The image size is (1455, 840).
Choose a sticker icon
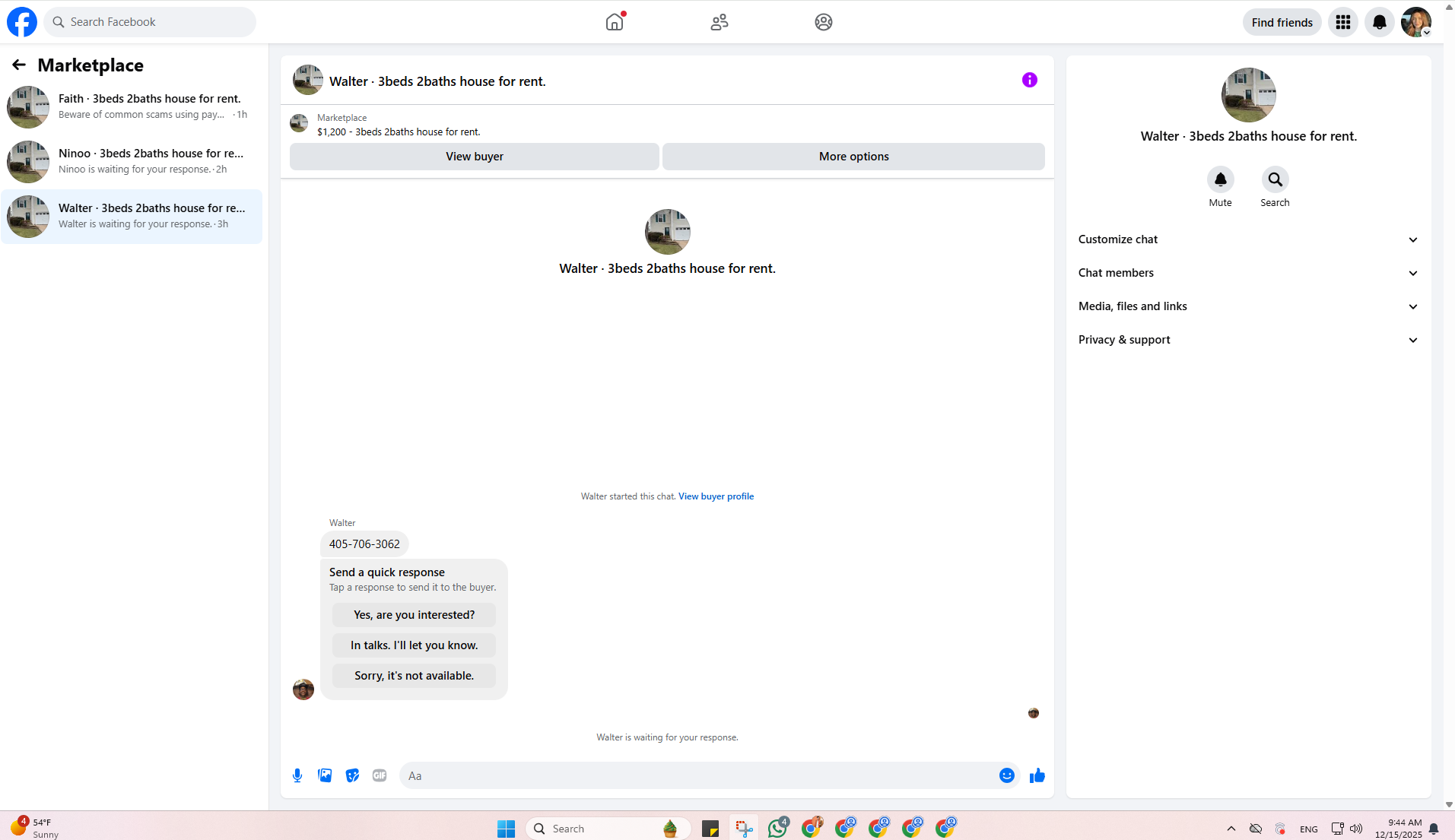click(352, 775)
